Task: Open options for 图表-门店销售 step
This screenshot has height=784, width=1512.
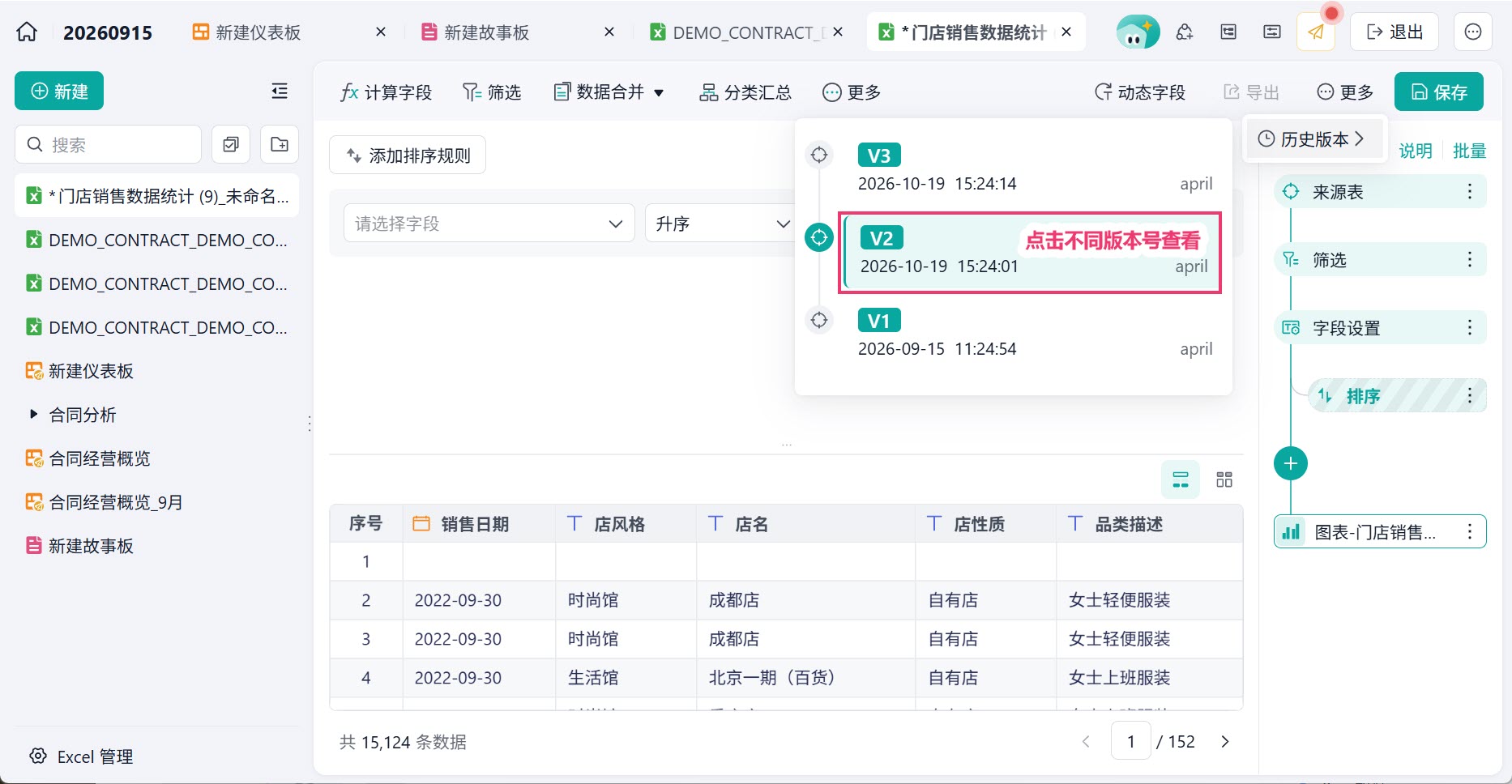Action: (x=1470, y=532)
